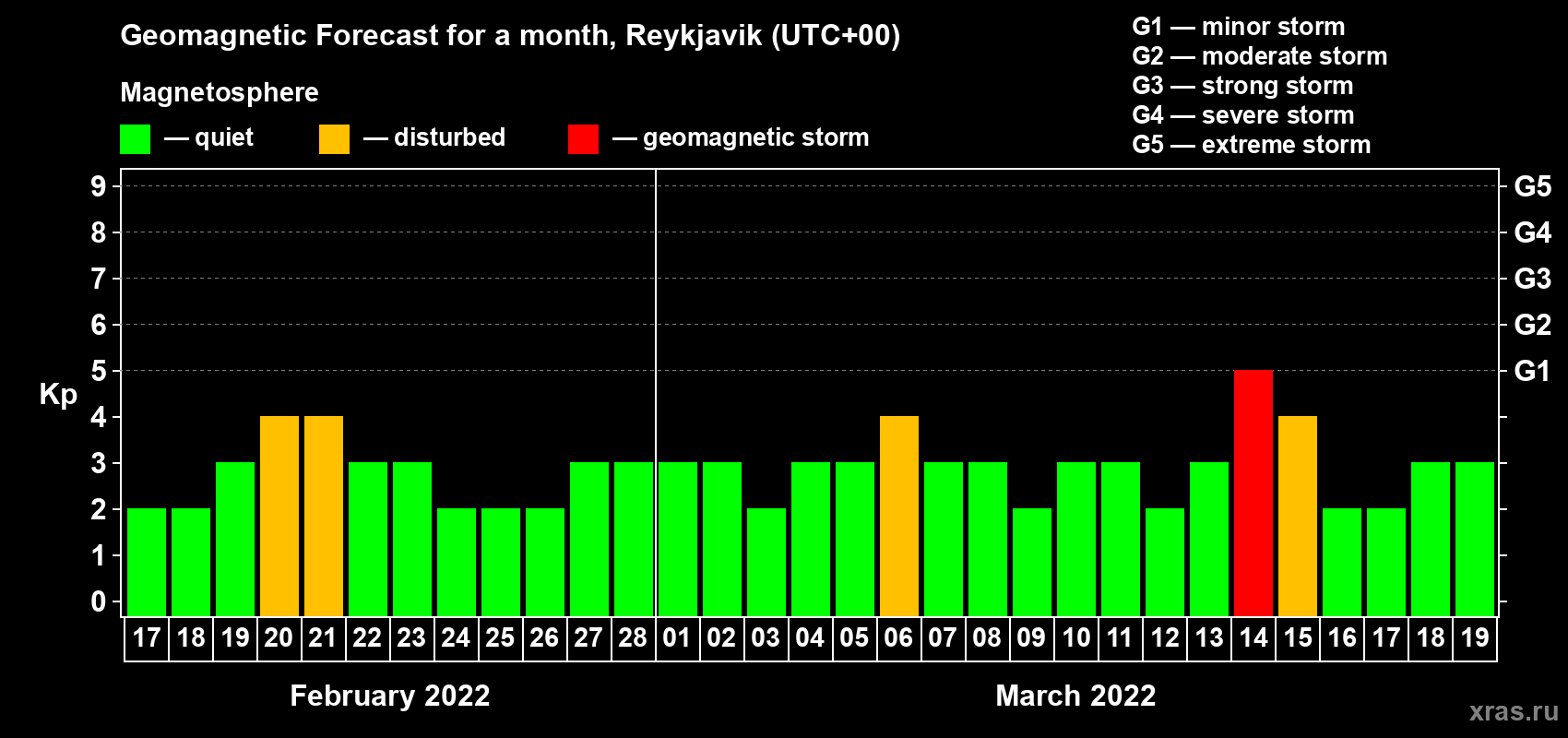This screenshot has height=738, width=1568.
Task: Click the orange disturbed legend swatch
Action: [334, 139]
